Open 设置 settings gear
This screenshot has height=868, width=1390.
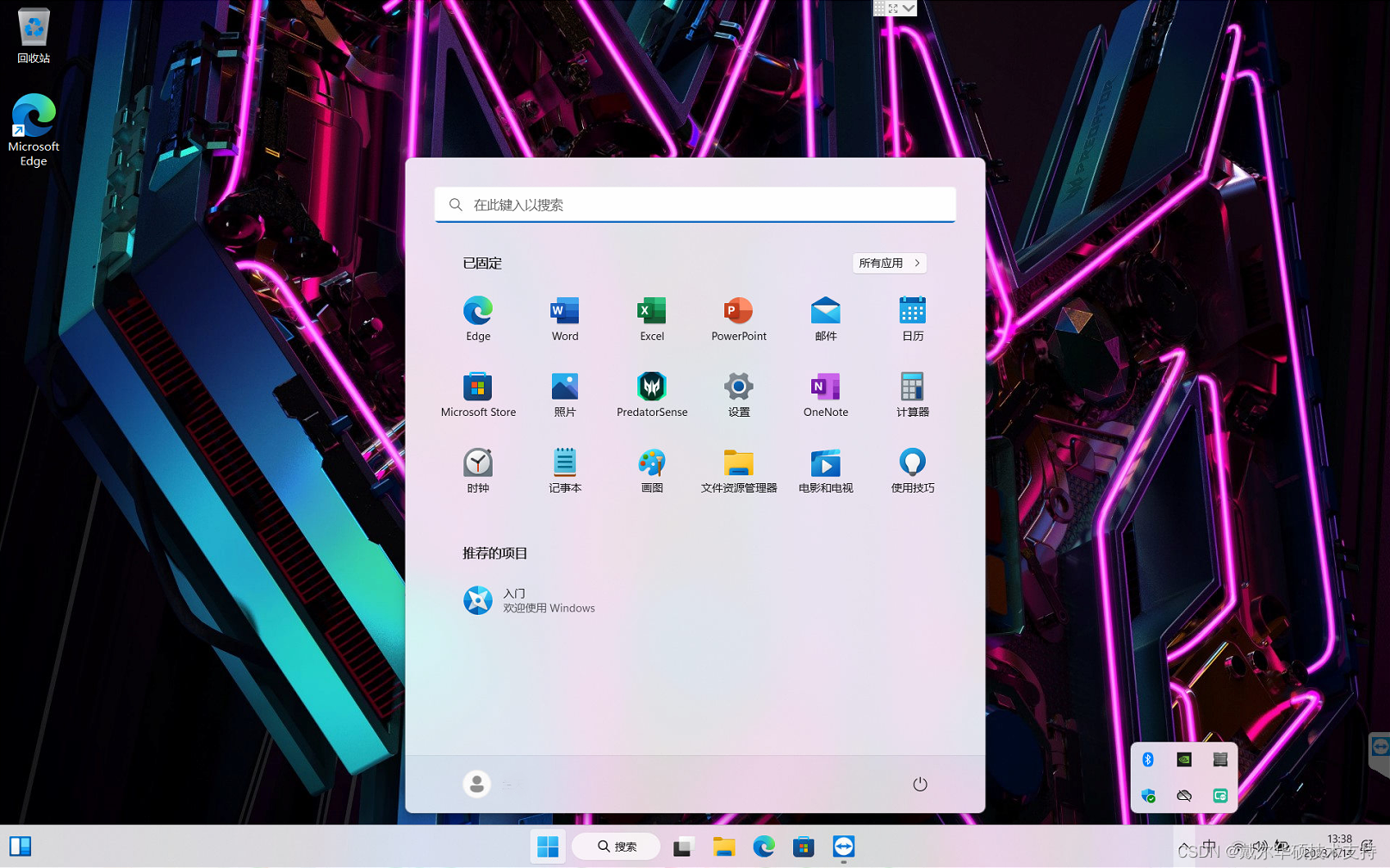coord(739,394)
